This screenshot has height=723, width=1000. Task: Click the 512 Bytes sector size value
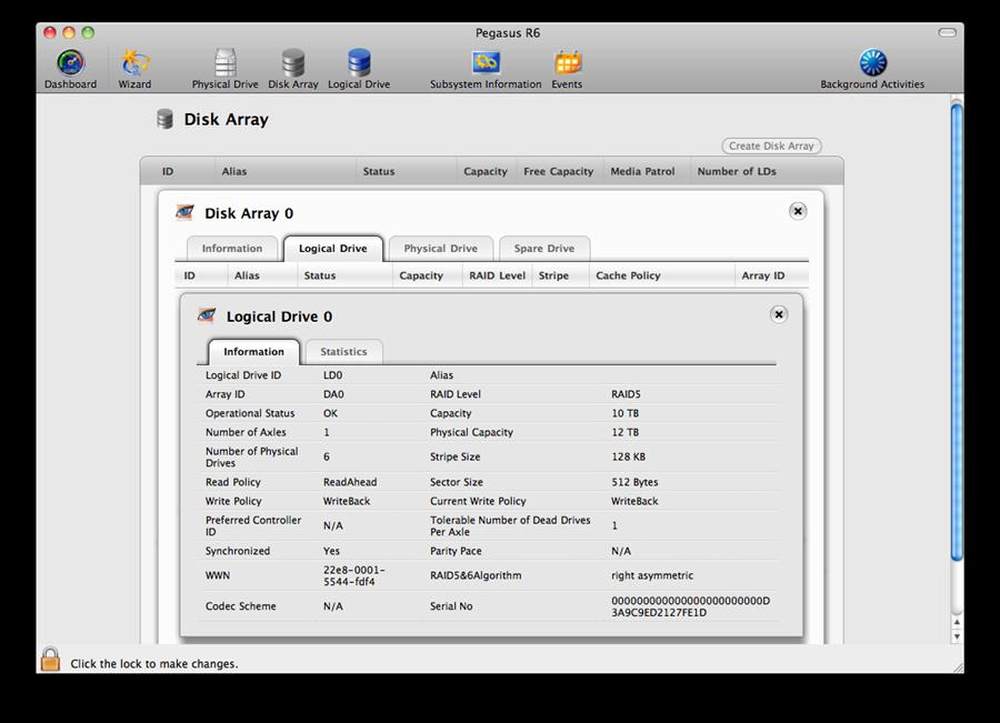pyautogui.click(x=635, y=483)
